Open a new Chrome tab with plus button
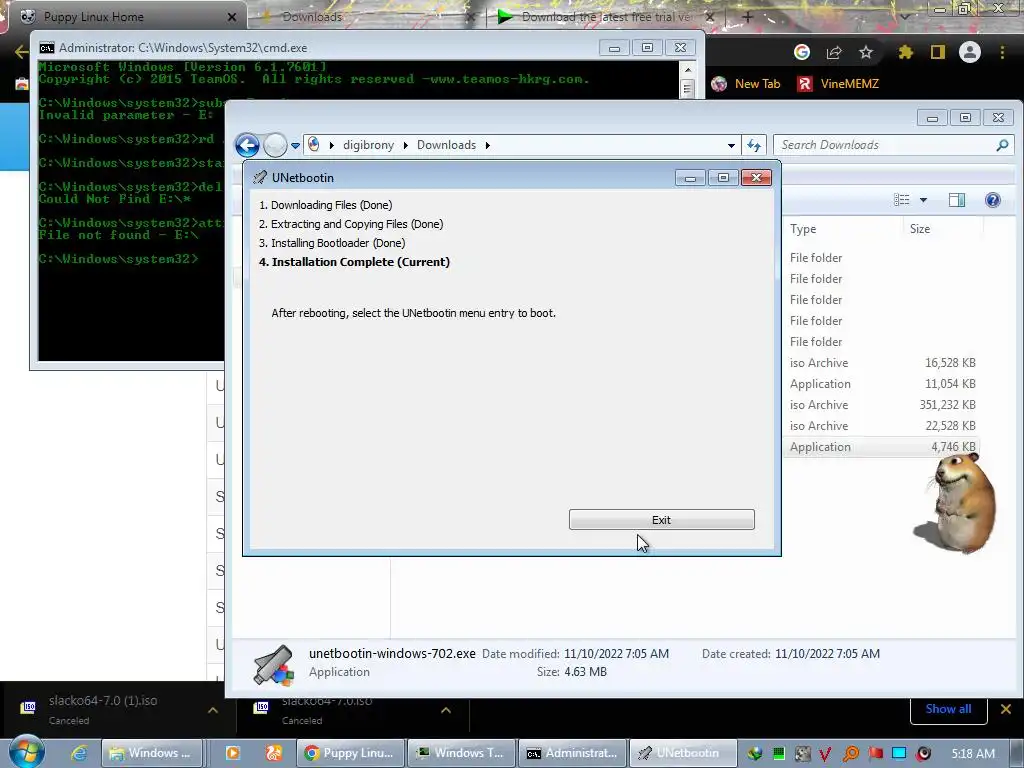Viewport: 1024px width, 768px height. (x=748, y=17)
